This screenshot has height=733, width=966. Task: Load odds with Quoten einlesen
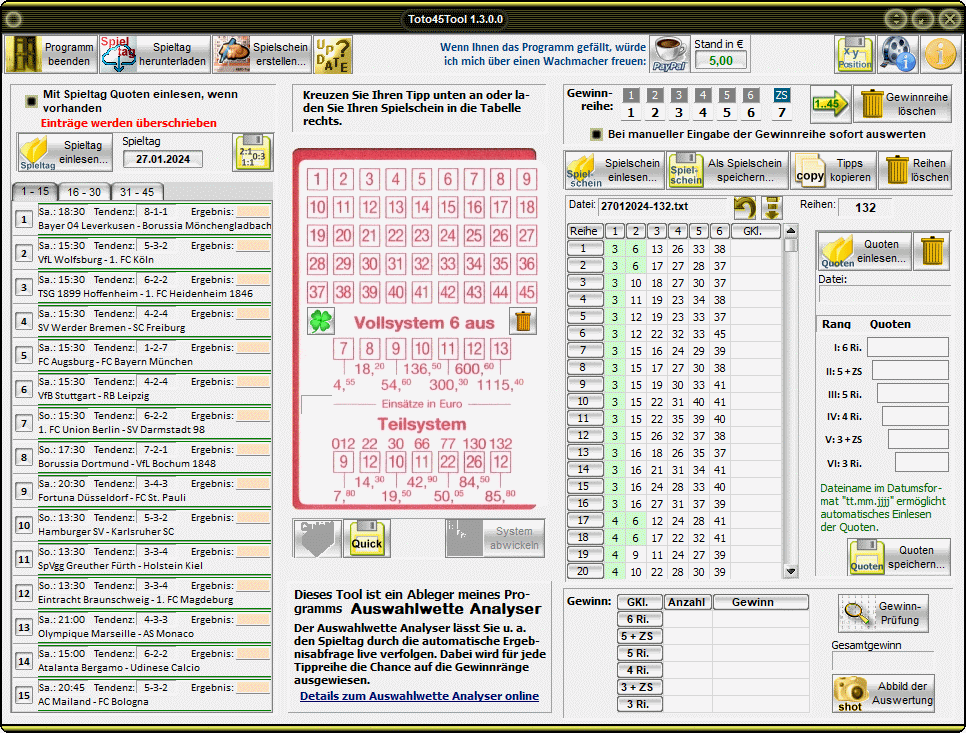tap(866, 251)
